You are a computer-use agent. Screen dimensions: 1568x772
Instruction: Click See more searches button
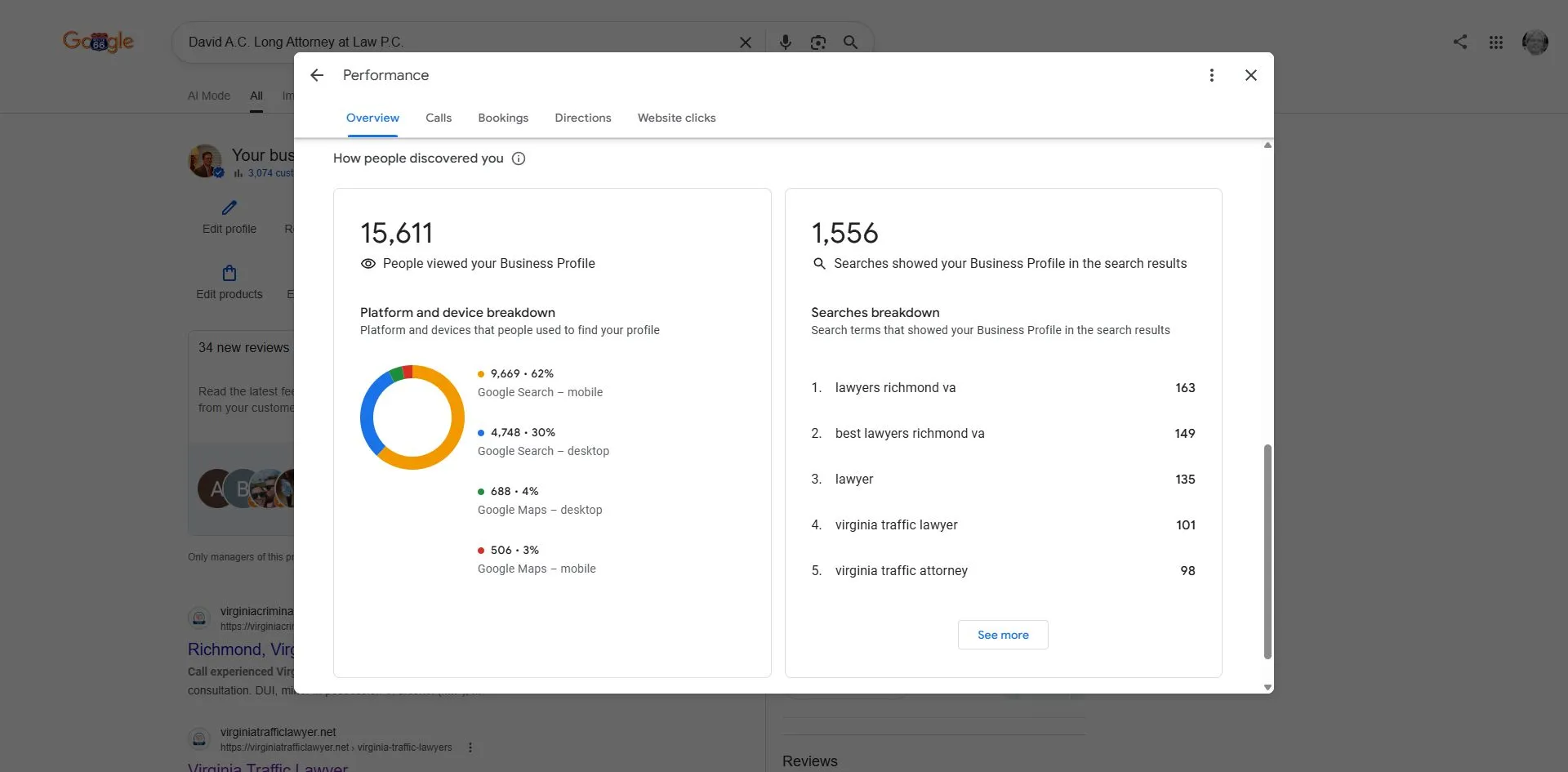point(1003,635)
